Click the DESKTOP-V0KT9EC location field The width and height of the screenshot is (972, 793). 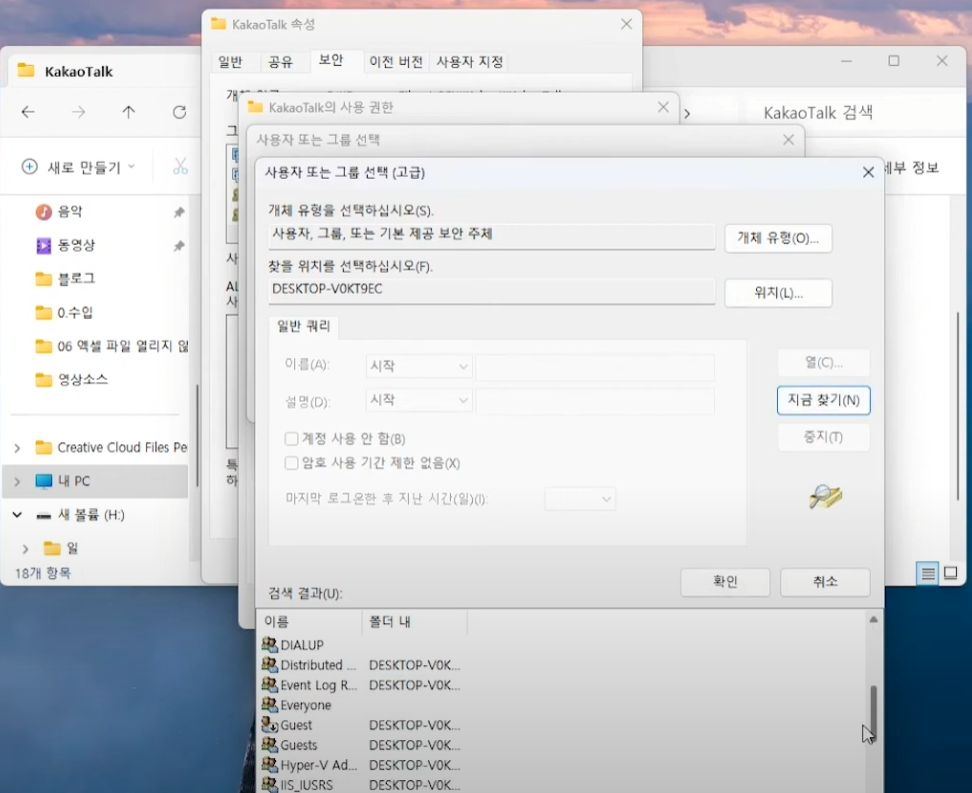tap(492, 290)
